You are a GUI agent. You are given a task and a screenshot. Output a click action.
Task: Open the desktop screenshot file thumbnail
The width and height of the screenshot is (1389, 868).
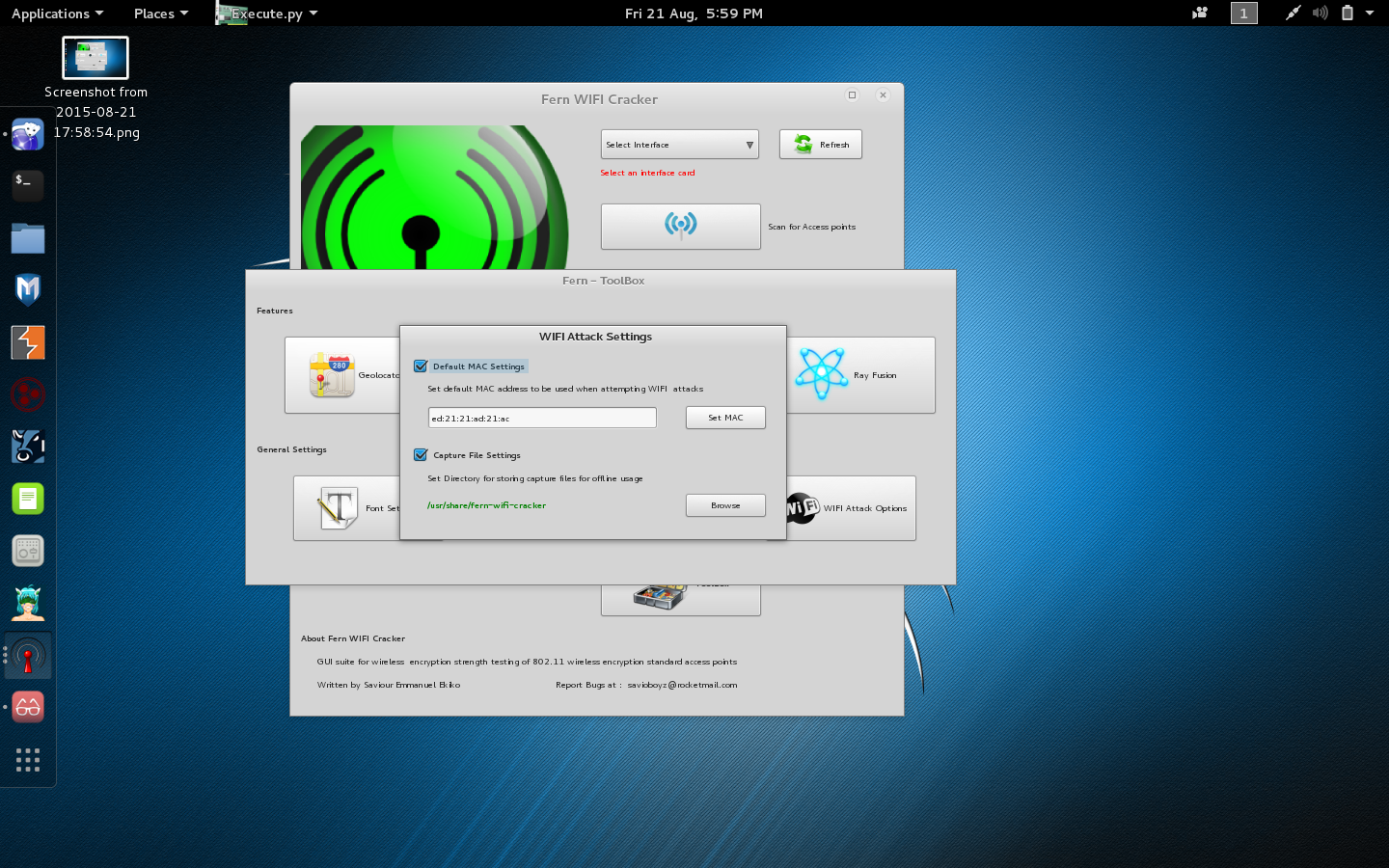tap(95, 58)
